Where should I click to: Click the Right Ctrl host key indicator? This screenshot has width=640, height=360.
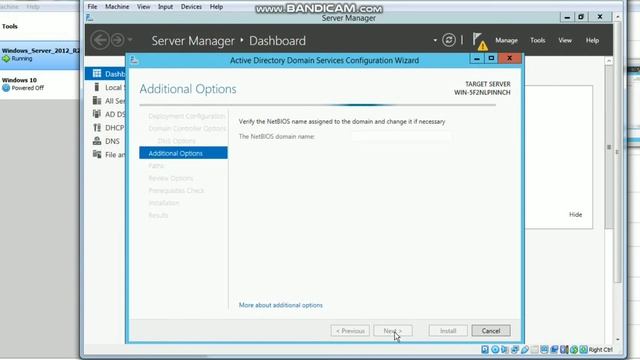(x=601, y=350)
